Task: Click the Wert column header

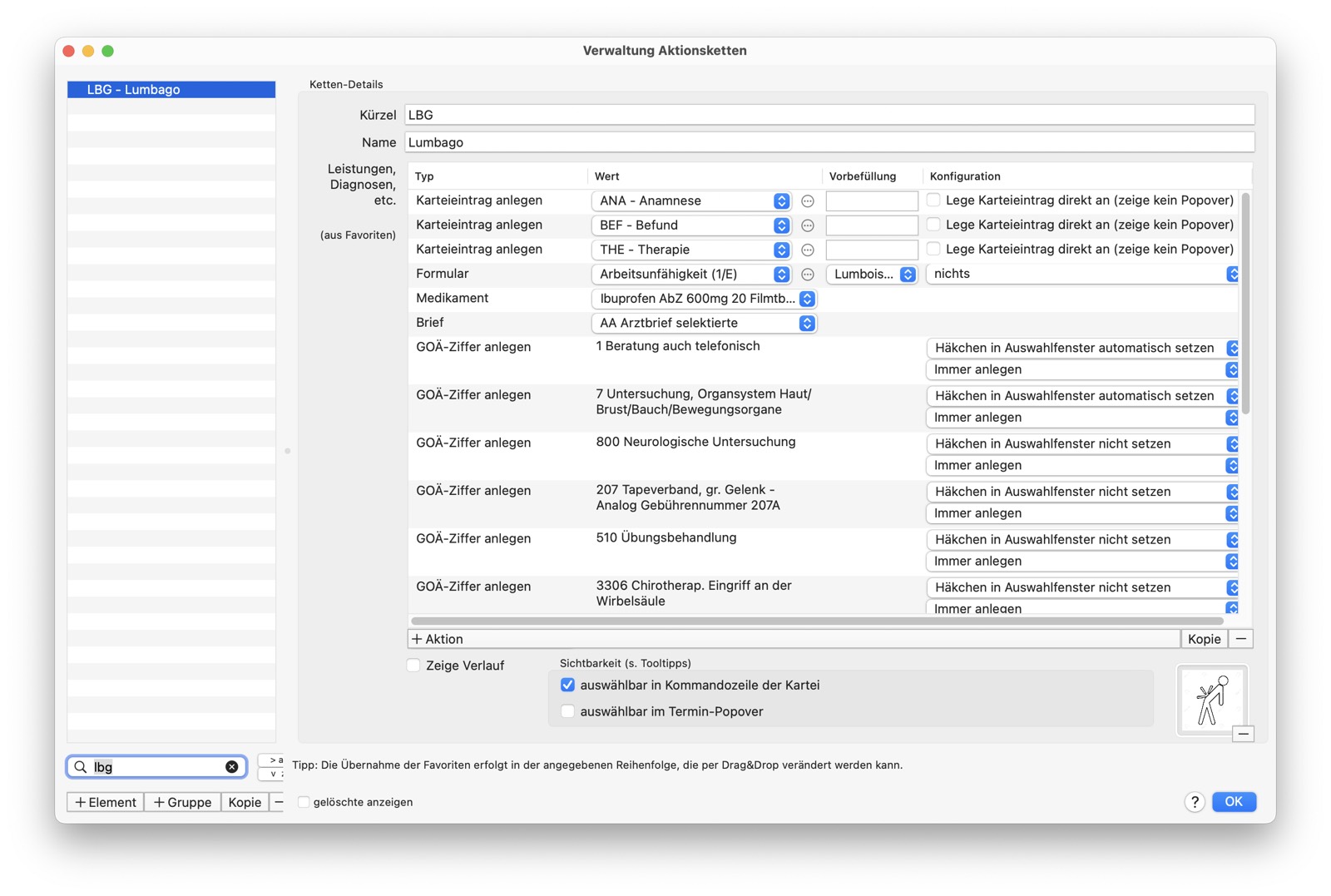Action: pyautogui.click(x=607, y=176)
